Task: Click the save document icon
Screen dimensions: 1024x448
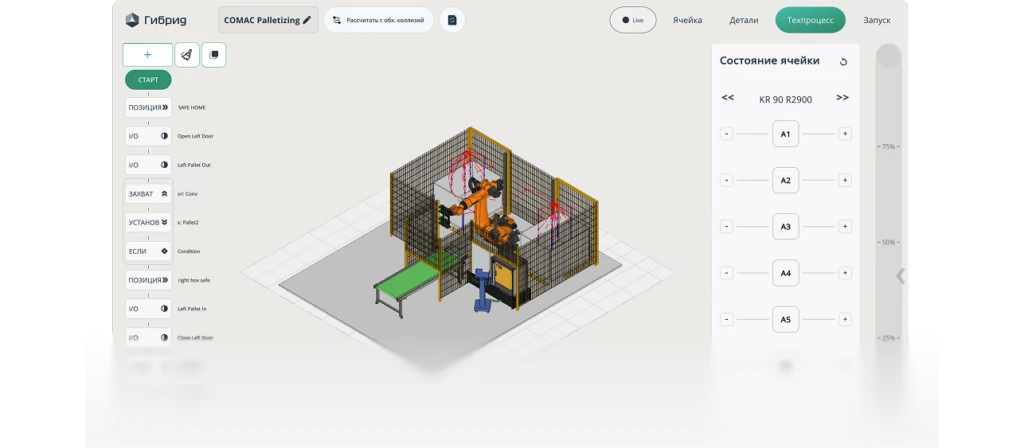Action: click(x=452, y=20)
